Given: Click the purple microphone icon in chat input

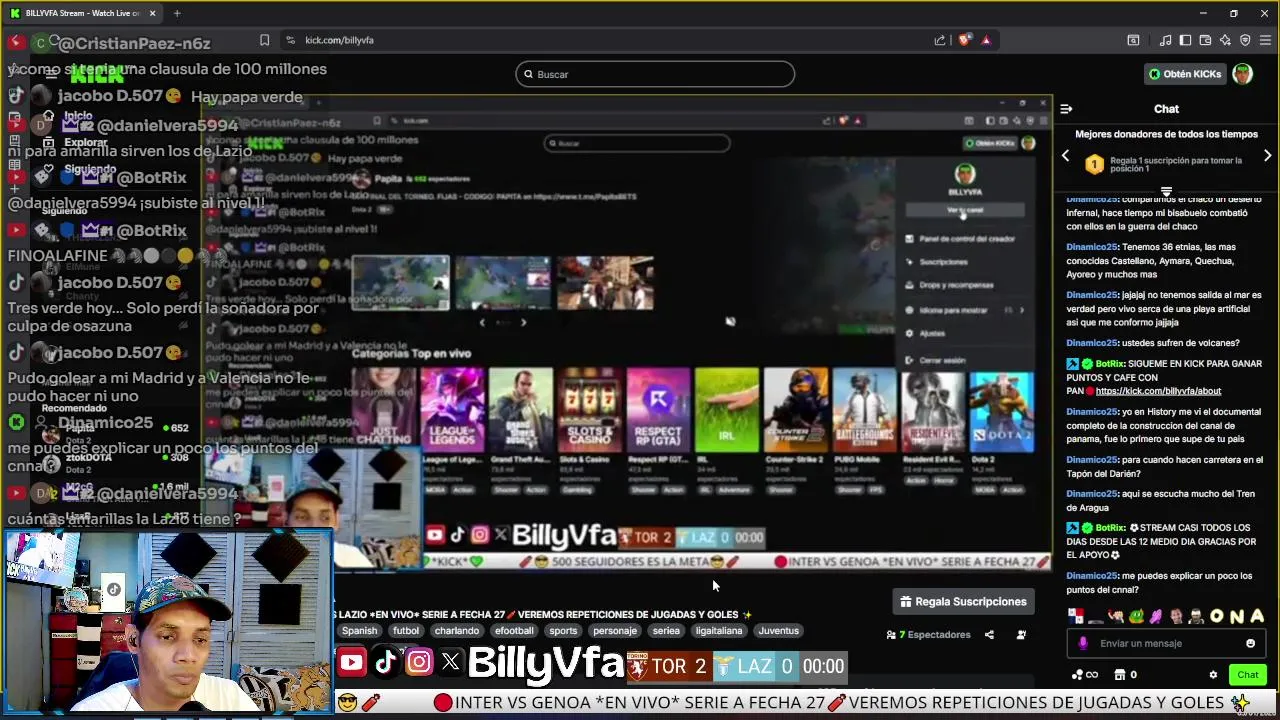Looking at the screenshot, I should (x=1083, y=643).
